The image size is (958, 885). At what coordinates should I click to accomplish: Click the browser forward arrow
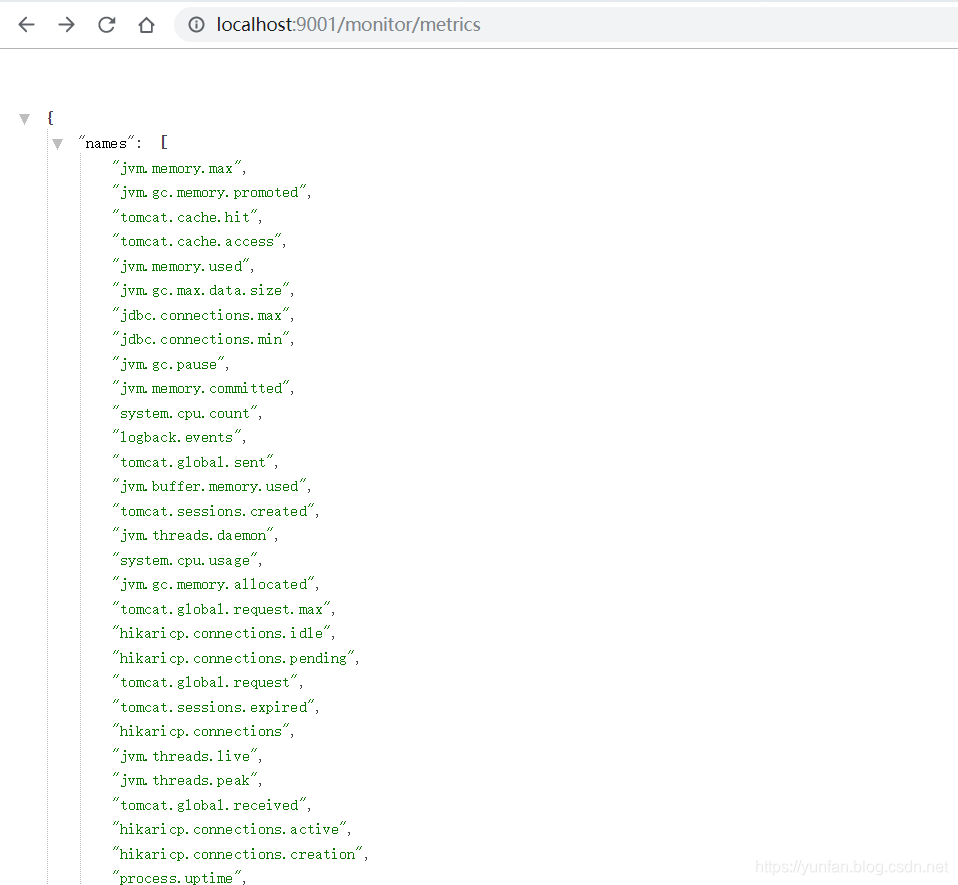click(x=66, y=24)
